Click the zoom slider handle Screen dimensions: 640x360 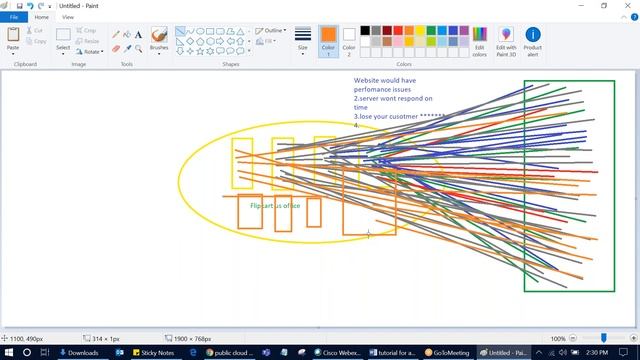(603, 338)
